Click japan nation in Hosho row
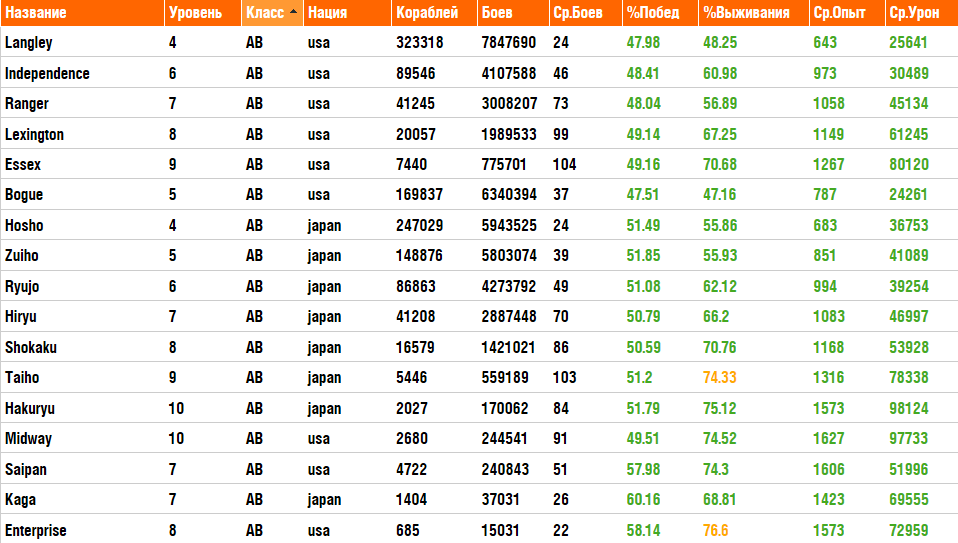The height and width of the screenshot is (543, 958). coord(324,226)
